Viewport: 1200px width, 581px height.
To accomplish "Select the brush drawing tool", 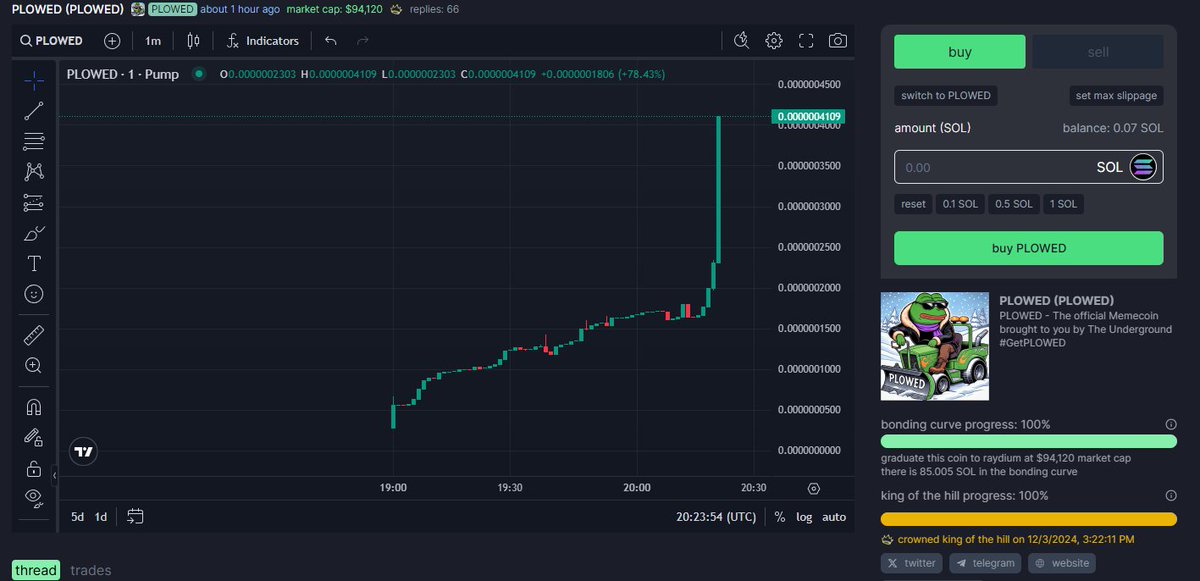I will [x=33, y=233].
